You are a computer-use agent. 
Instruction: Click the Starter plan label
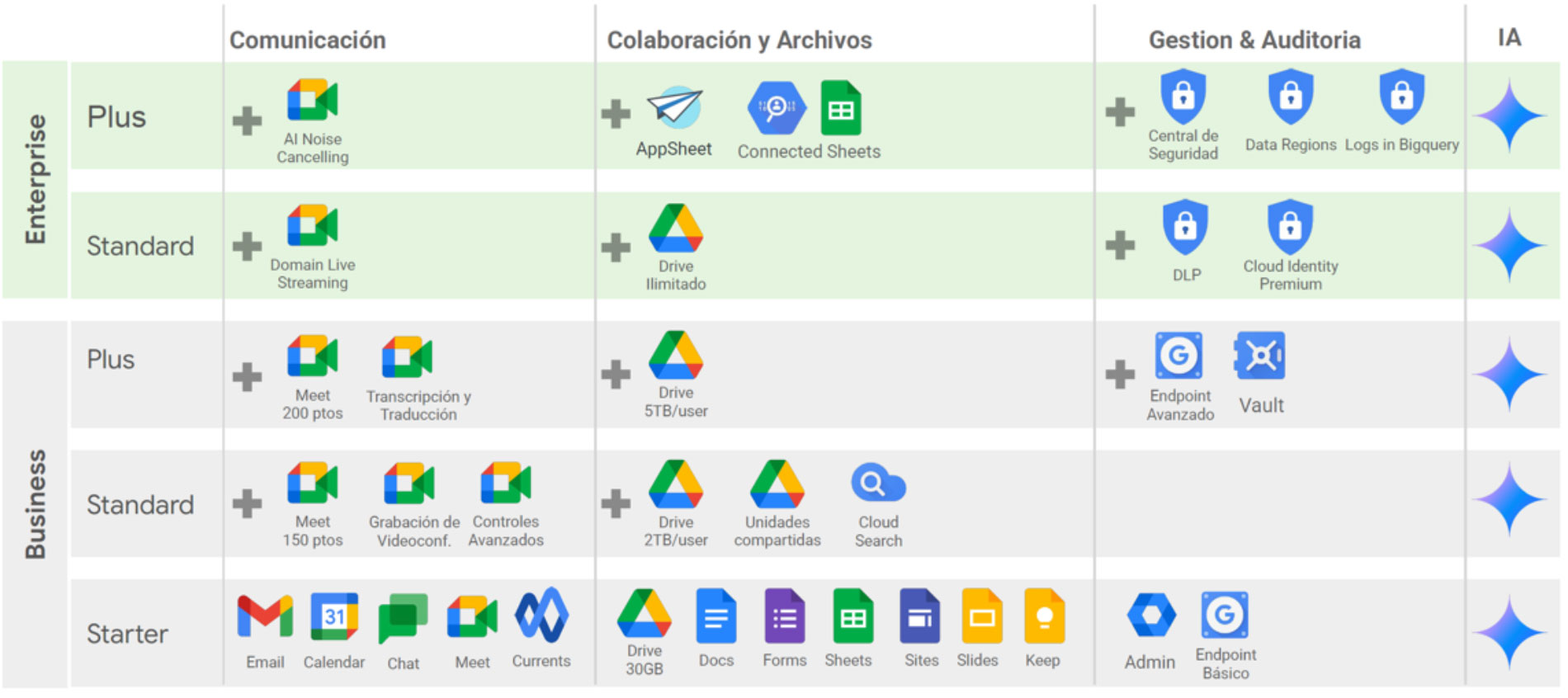coord(127,634)
